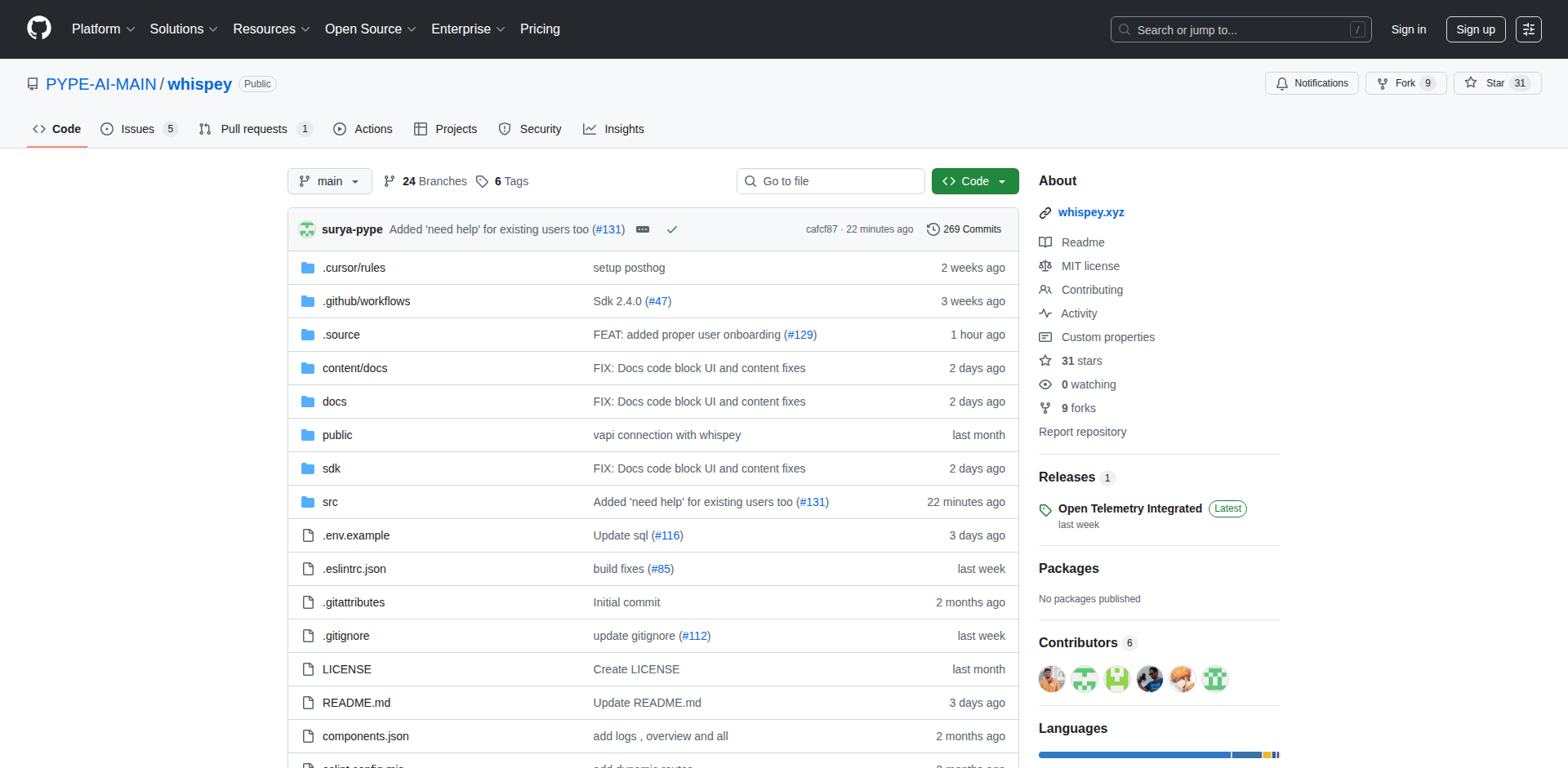The image size is (1568, 768).
Task: Click Report repository
Action: pos(1082,432)
